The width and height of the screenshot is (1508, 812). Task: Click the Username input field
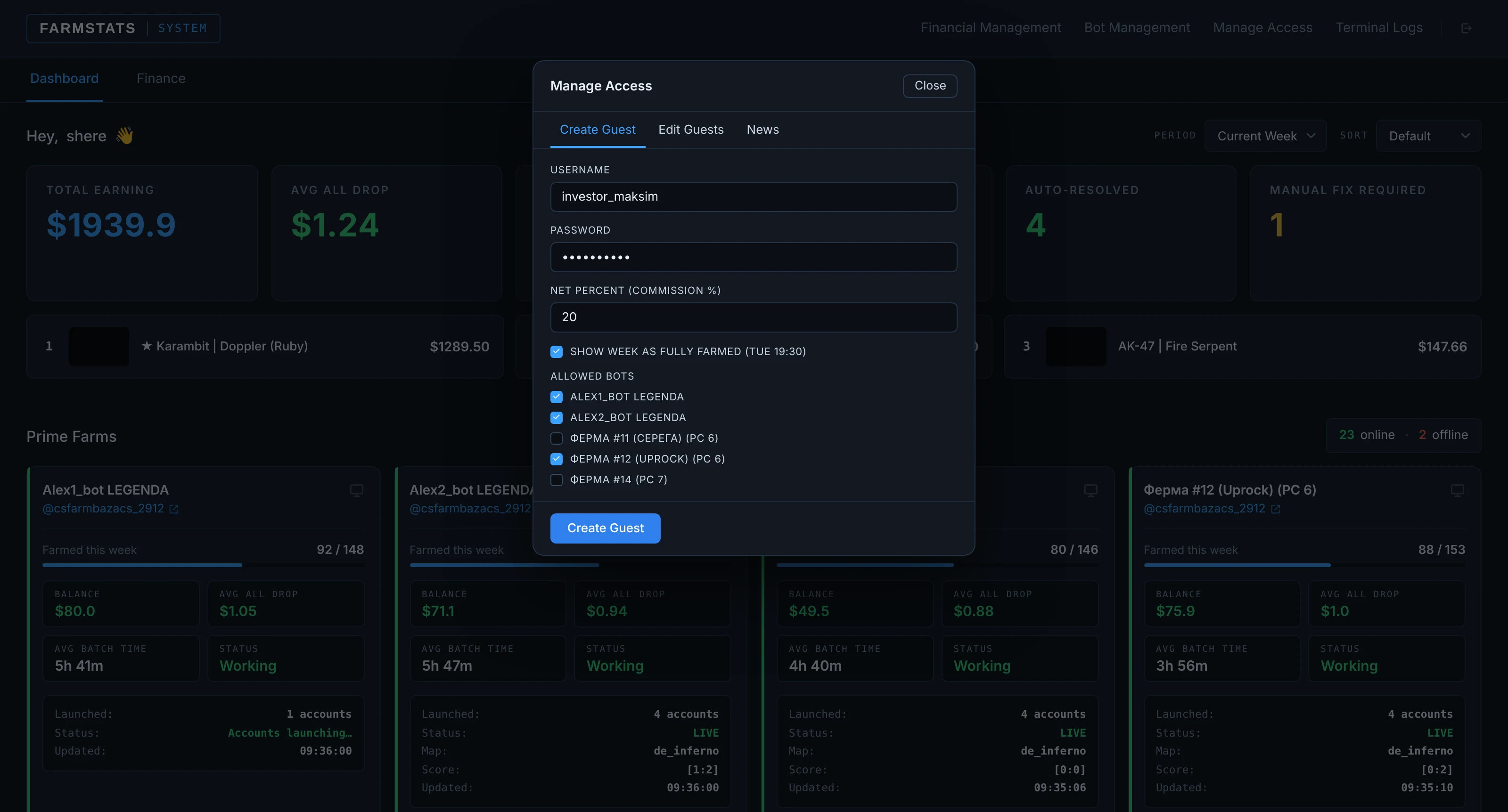[754, 196]
